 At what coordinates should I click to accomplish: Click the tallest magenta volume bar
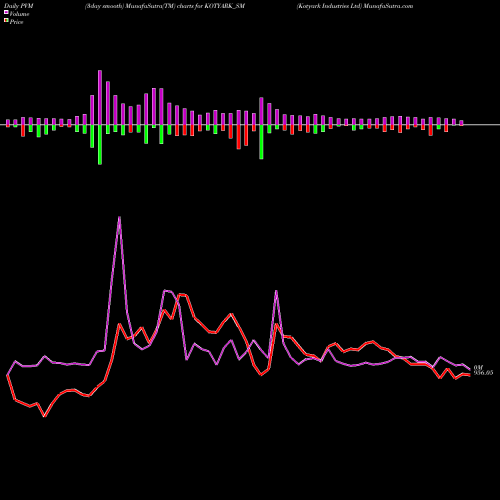click(x=100, y=98)
